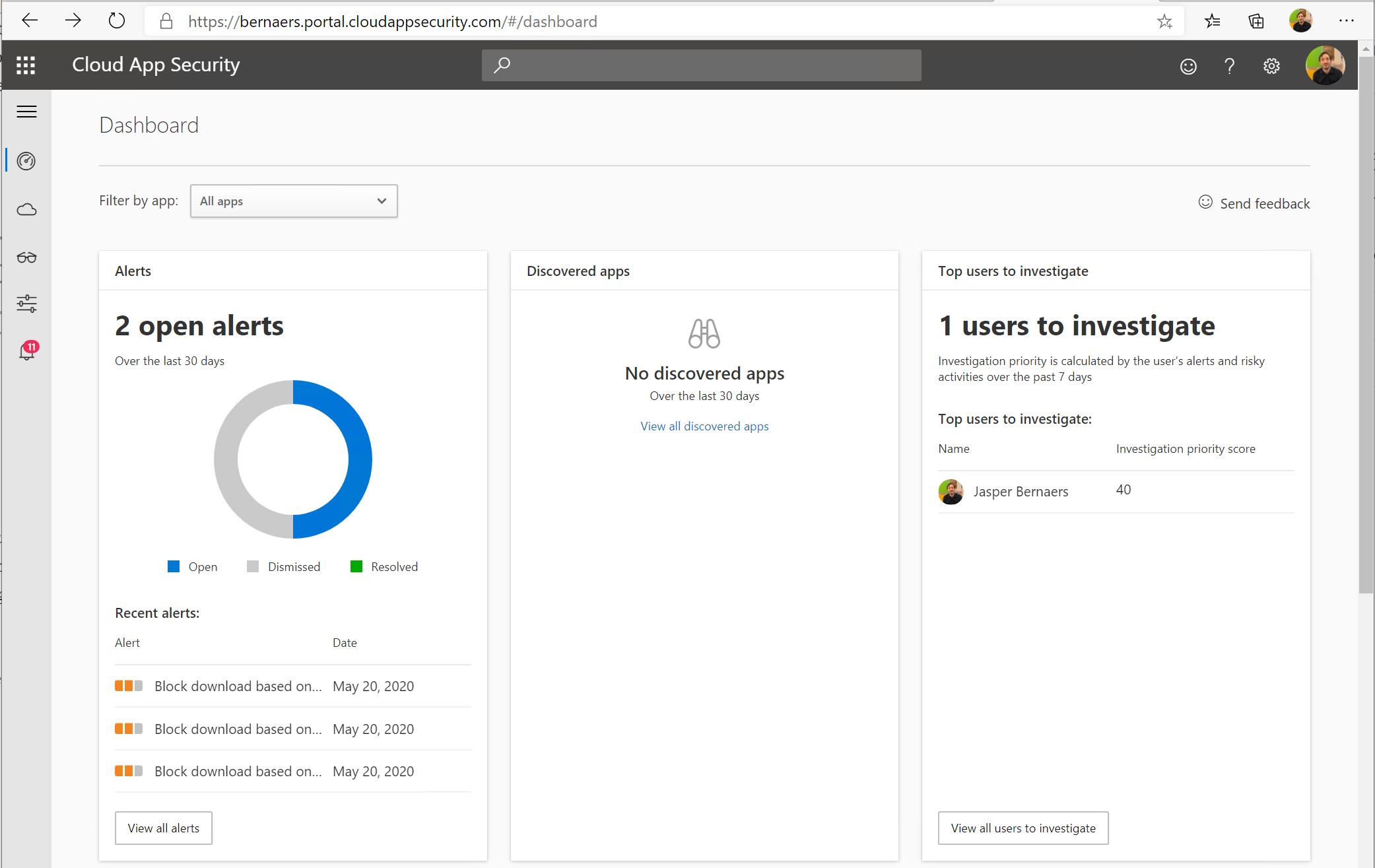
Task: Click View all users to investigate
Action: tap(1023, 827)
